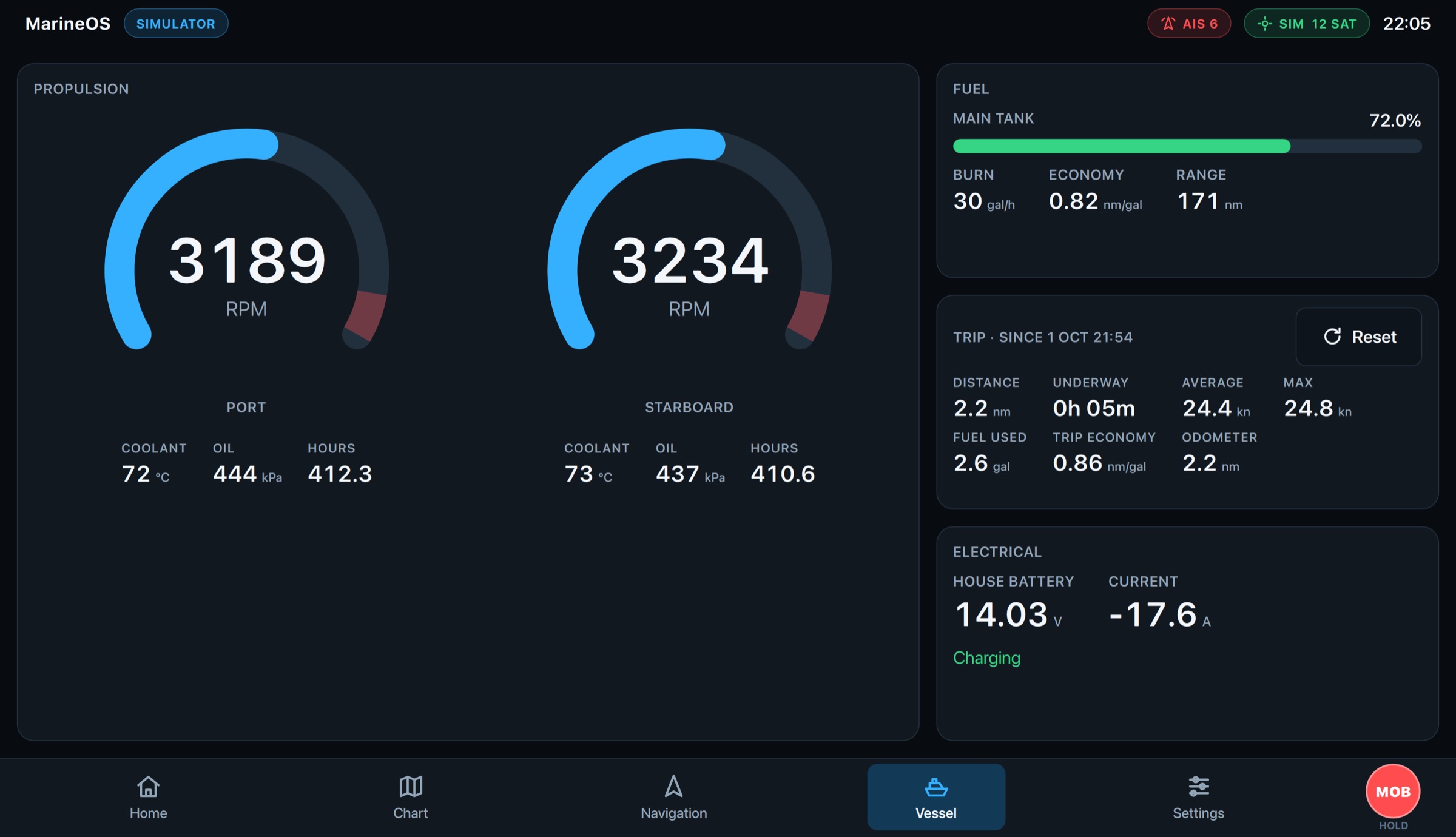Open Settings sliders icon
The height and width of the screenshot is (837, 1456).
[x=1198, y=786]
